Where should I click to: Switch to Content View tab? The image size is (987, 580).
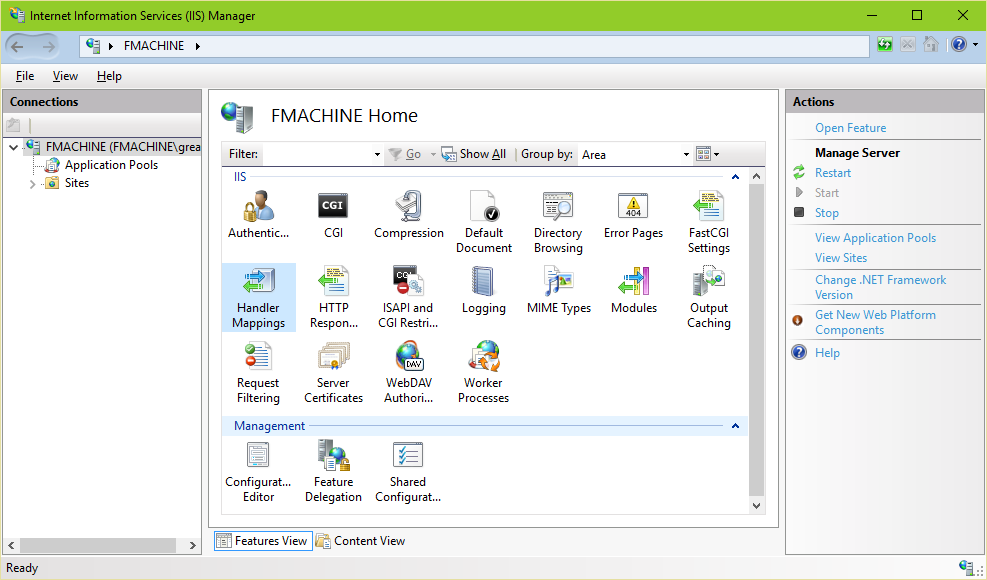[360, 540]
